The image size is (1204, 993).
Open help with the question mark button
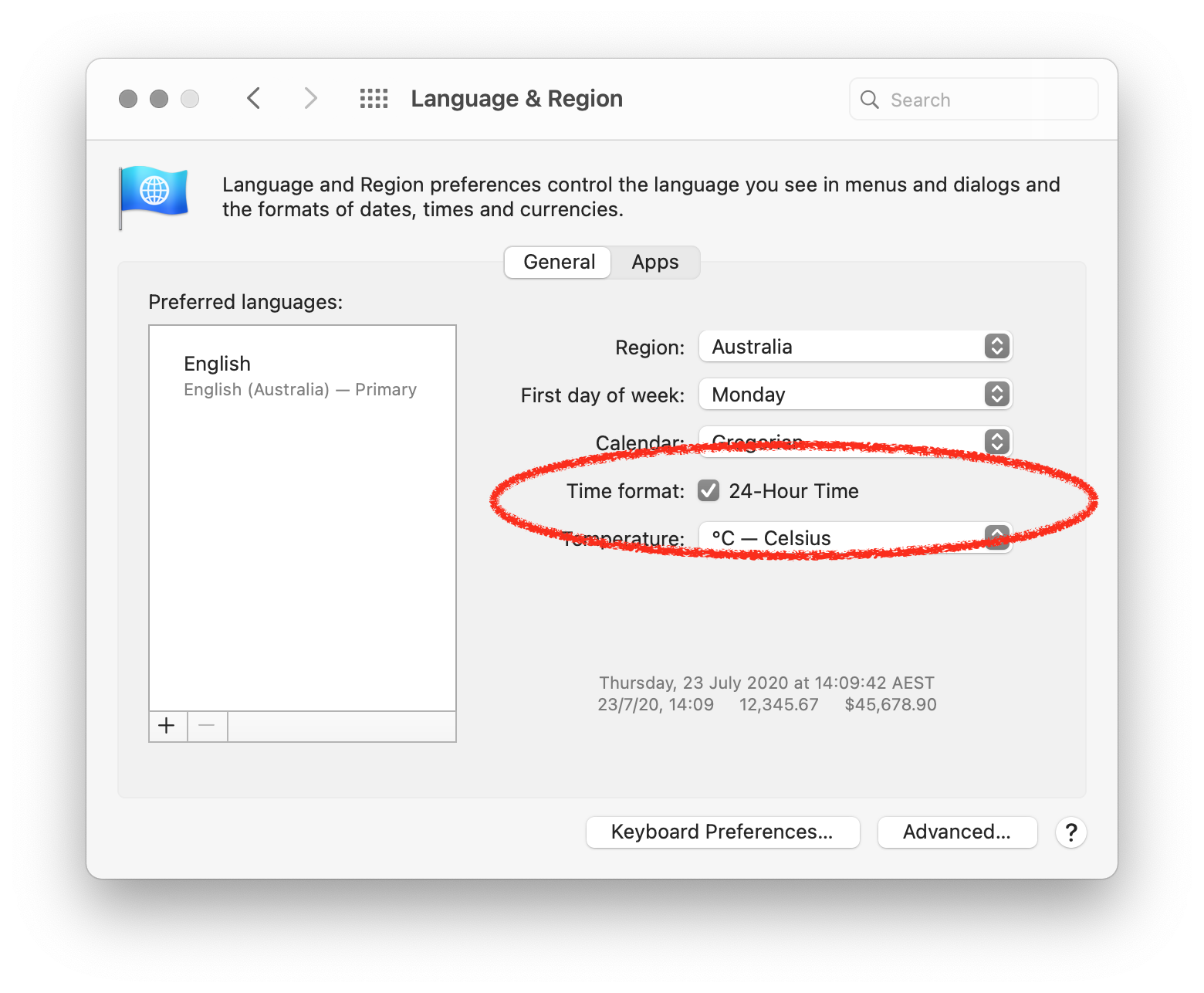coord(1071,832)
